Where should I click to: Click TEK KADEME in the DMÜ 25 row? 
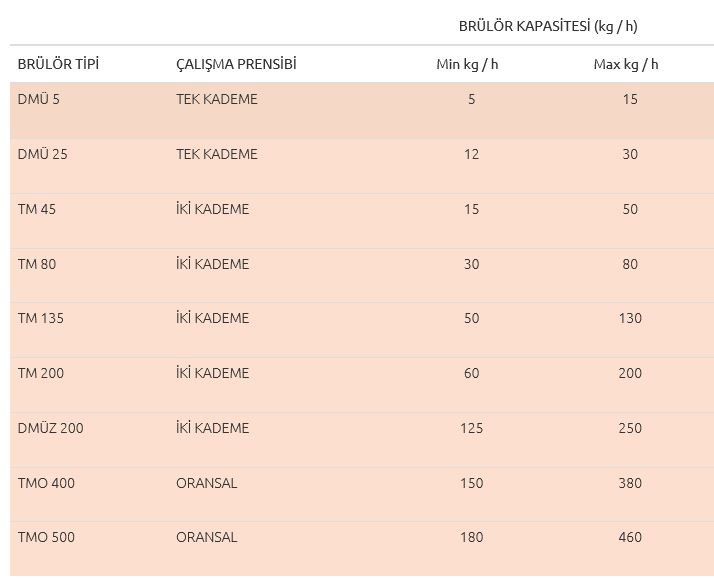pyautogui.click(x=216, y=154)
